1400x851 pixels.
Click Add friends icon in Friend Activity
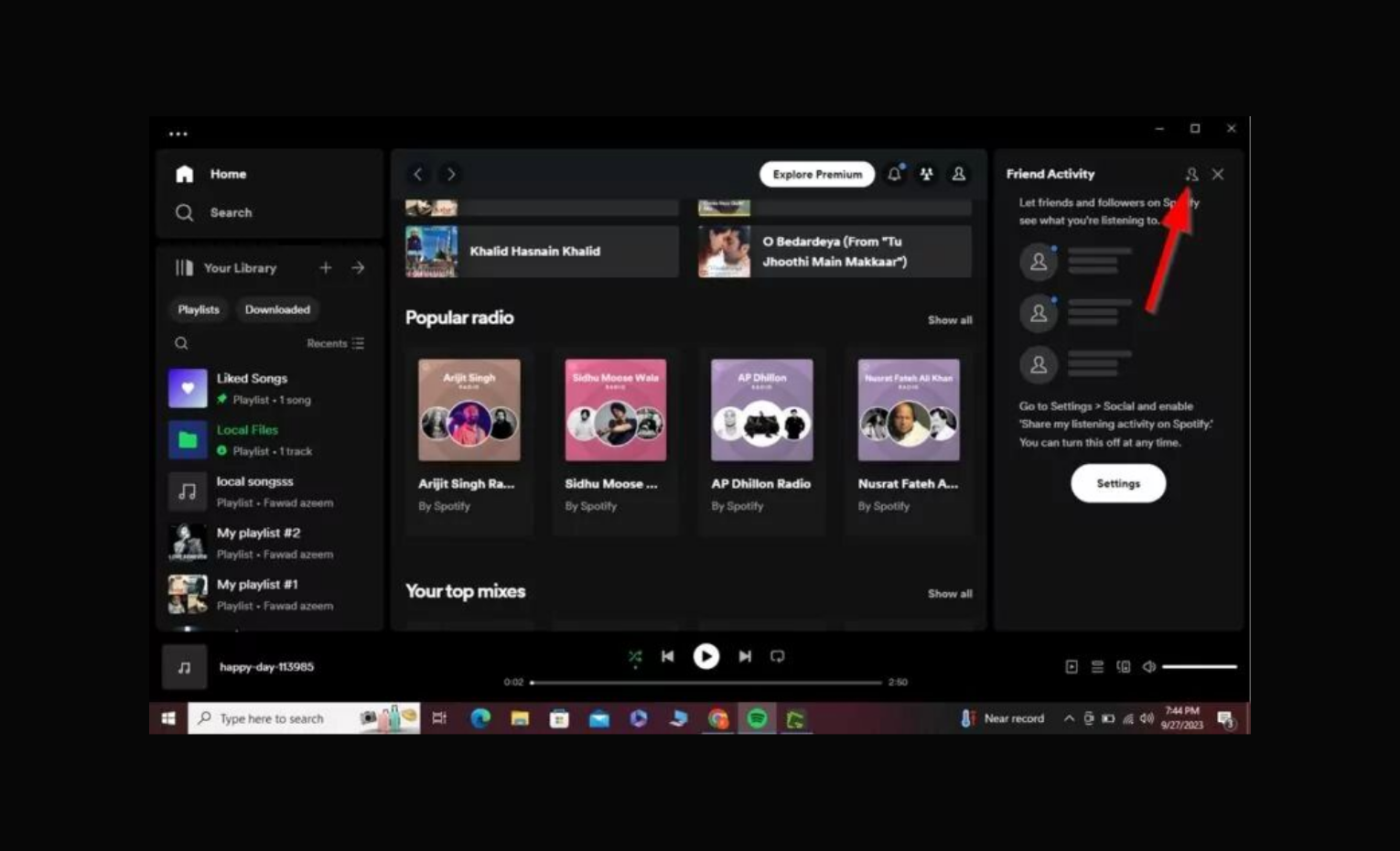[1191, 174]
